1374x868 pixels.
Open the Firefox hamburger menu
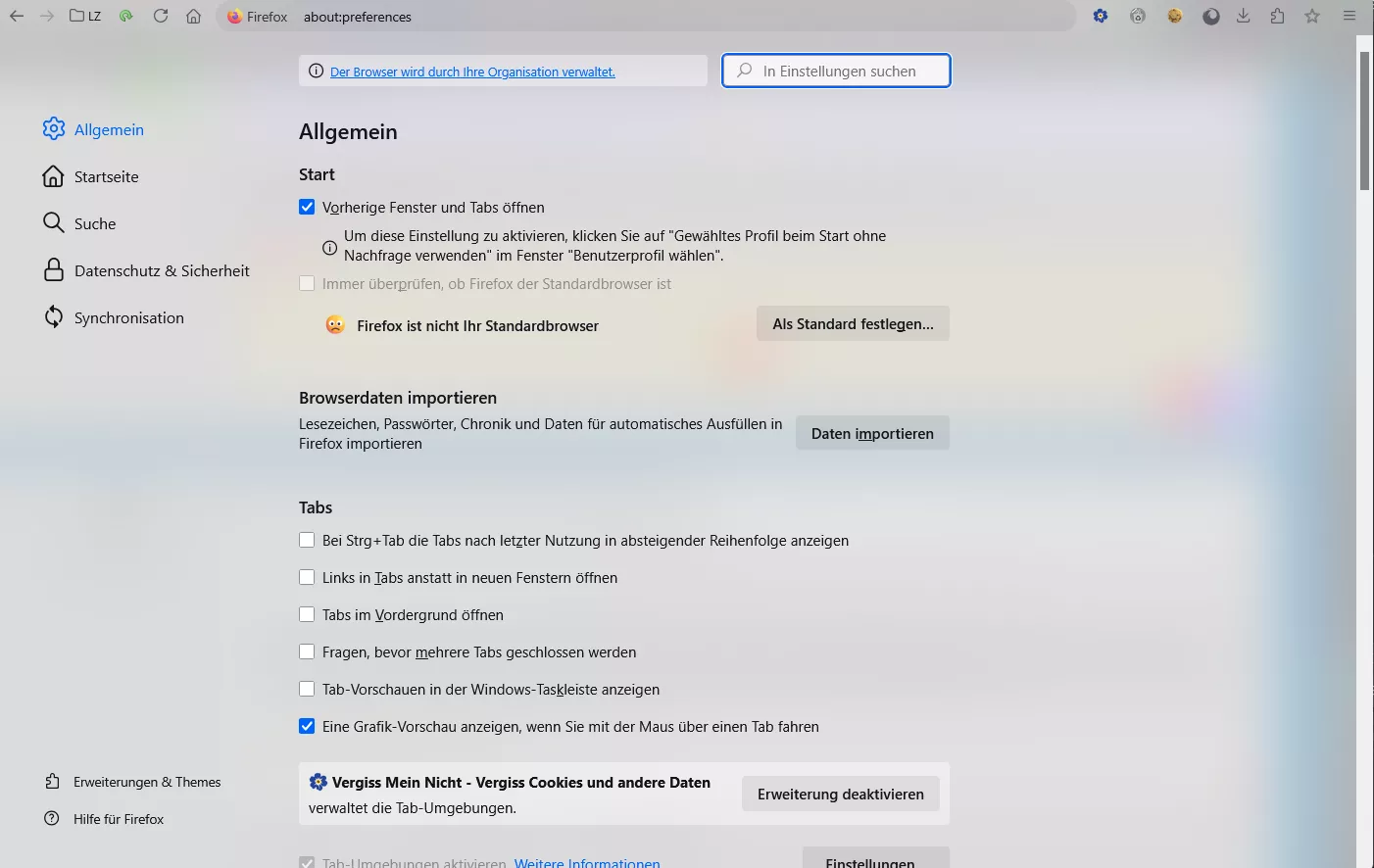click(1349, 16)
